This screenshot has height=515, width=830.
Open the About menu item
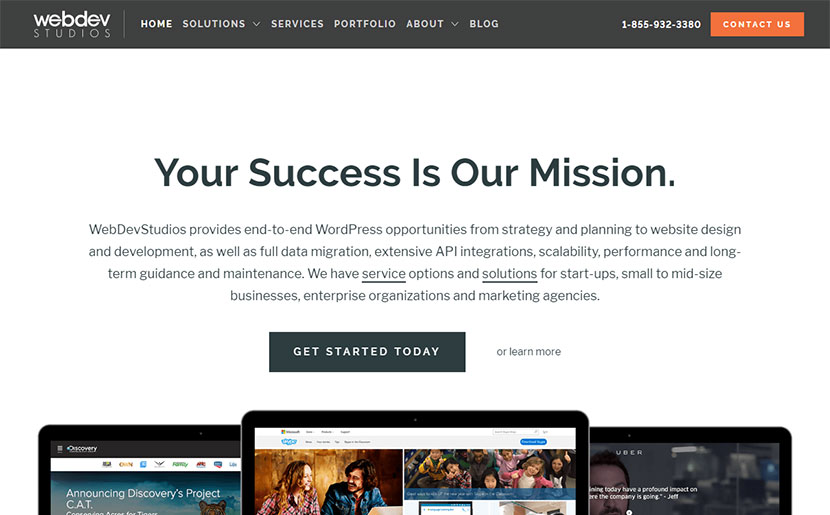(425, 24)
